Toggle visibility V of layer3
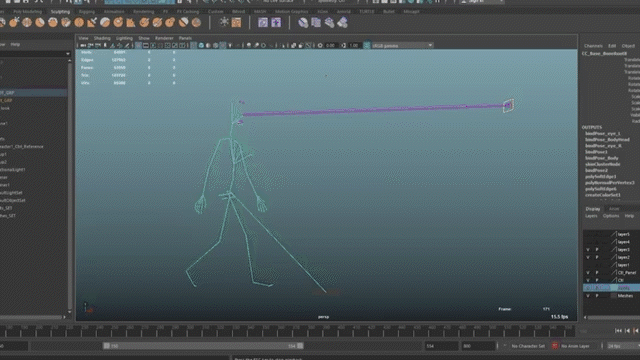 click(588, 249)
